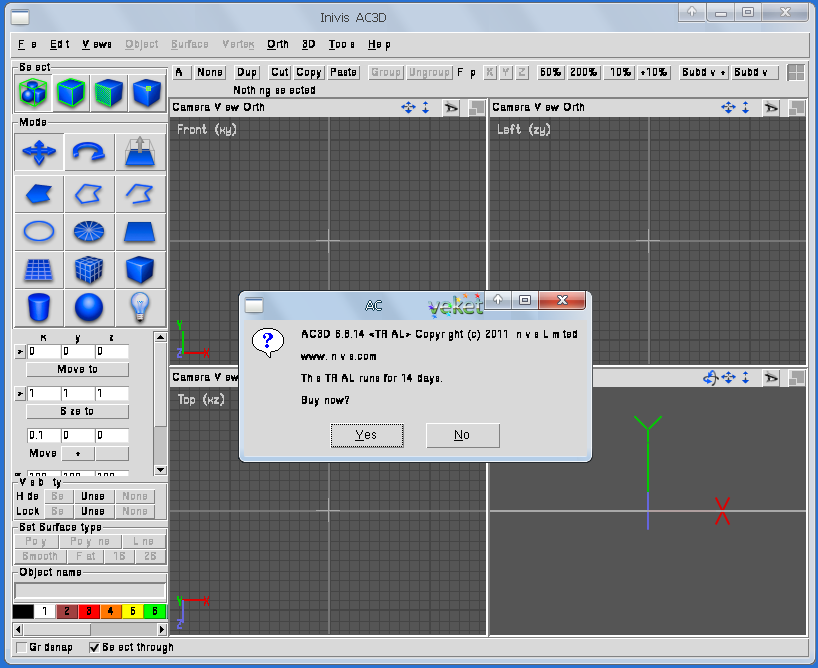Choose the open Line drawing tool

(x=140, y=194)
